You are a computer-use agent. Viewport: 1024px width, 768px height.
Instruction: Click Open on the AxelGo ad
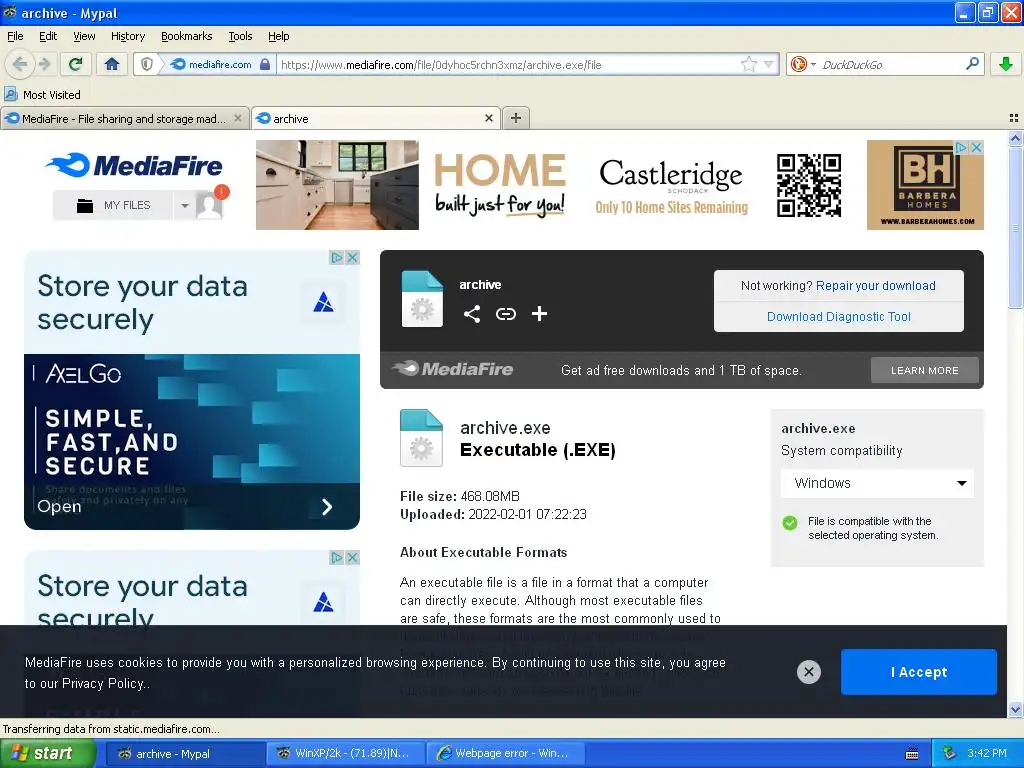[x=59, y=507]
